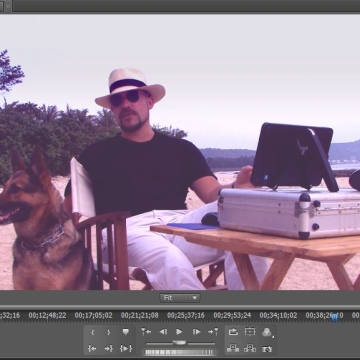The height and width of the screenshot is (360, 360).
Task: Click the Extract button
Action: pos(250,349)
